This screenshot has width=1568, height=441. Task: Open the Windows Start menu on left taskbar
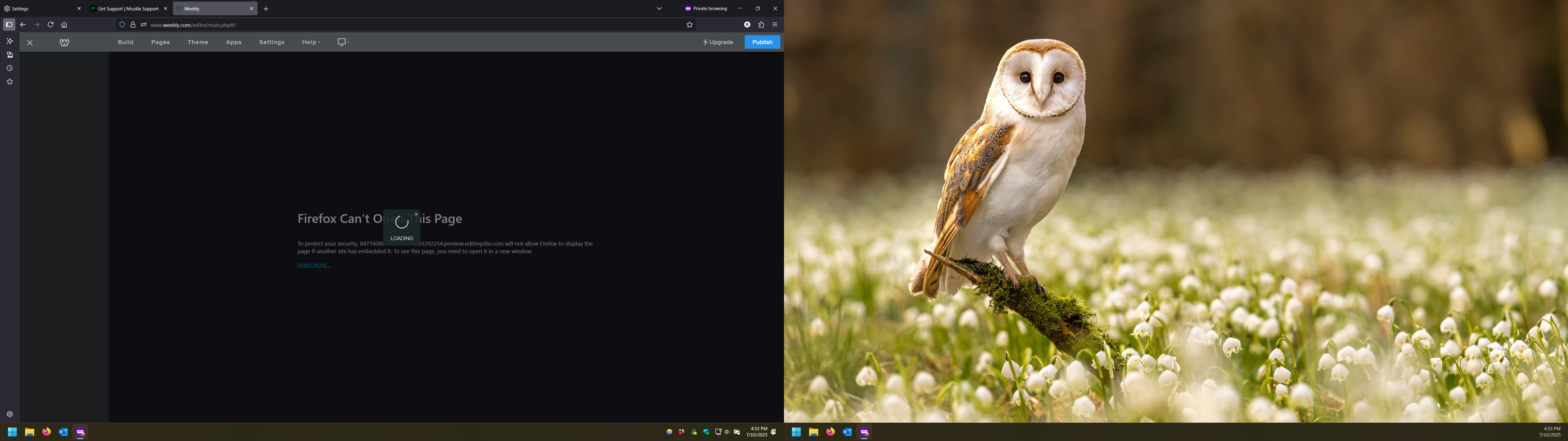[x=12, y=432]
